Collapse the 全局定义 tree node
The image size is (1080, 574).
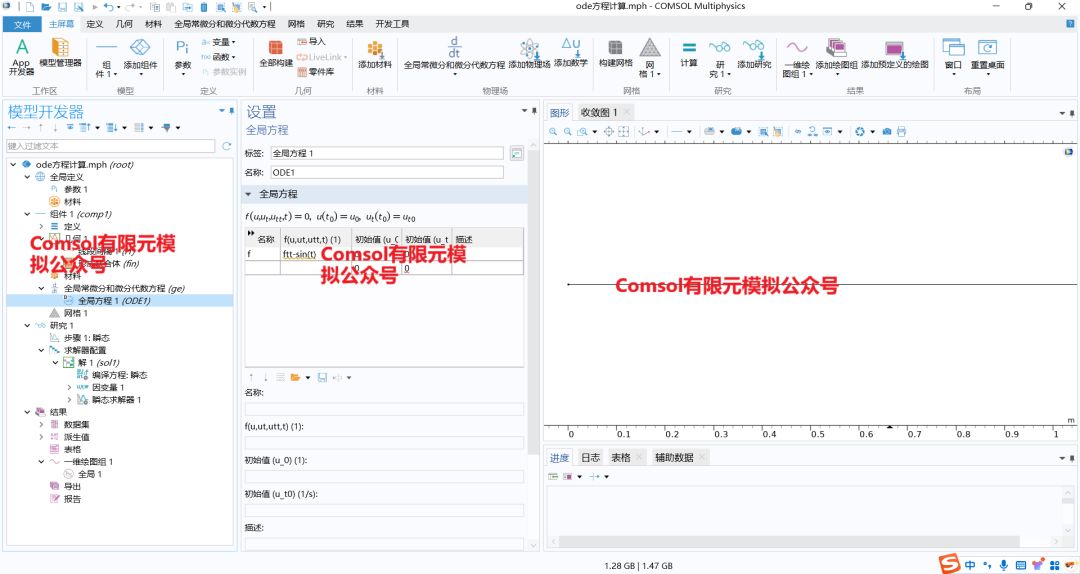pos(27,177)
